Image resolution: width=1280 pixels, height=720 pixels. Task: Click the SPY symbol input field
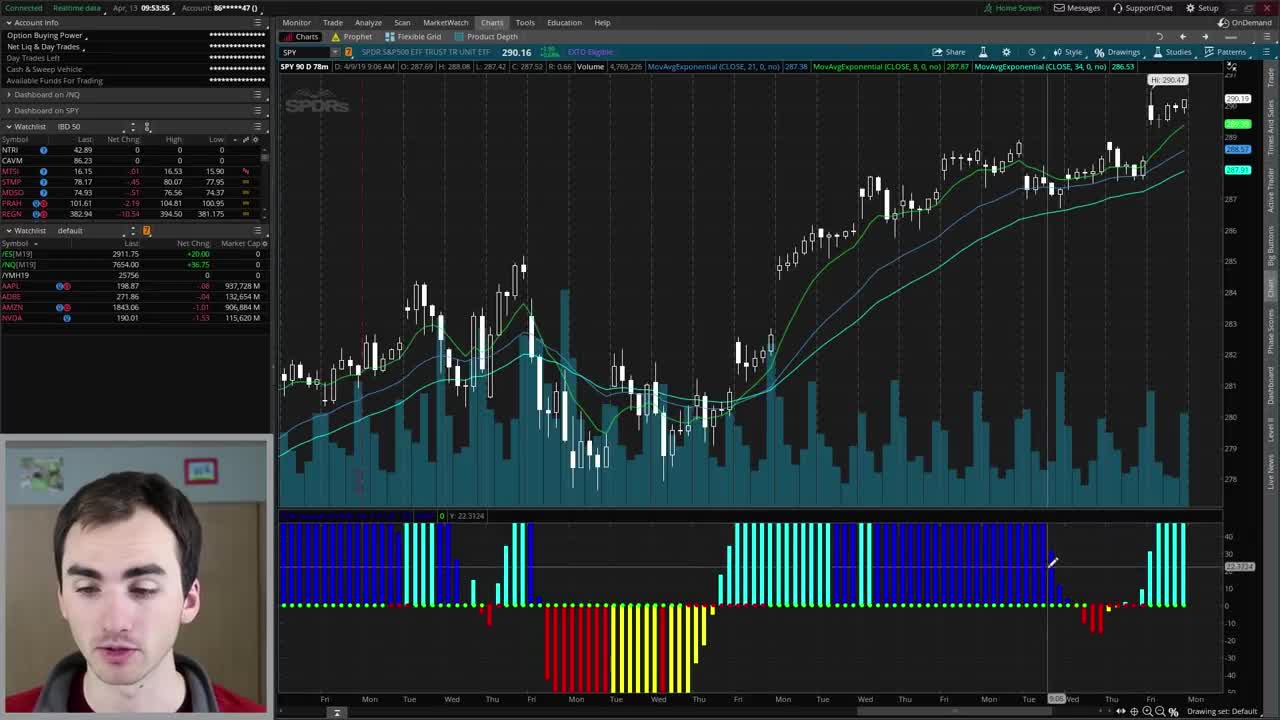(x=305, y=52)
